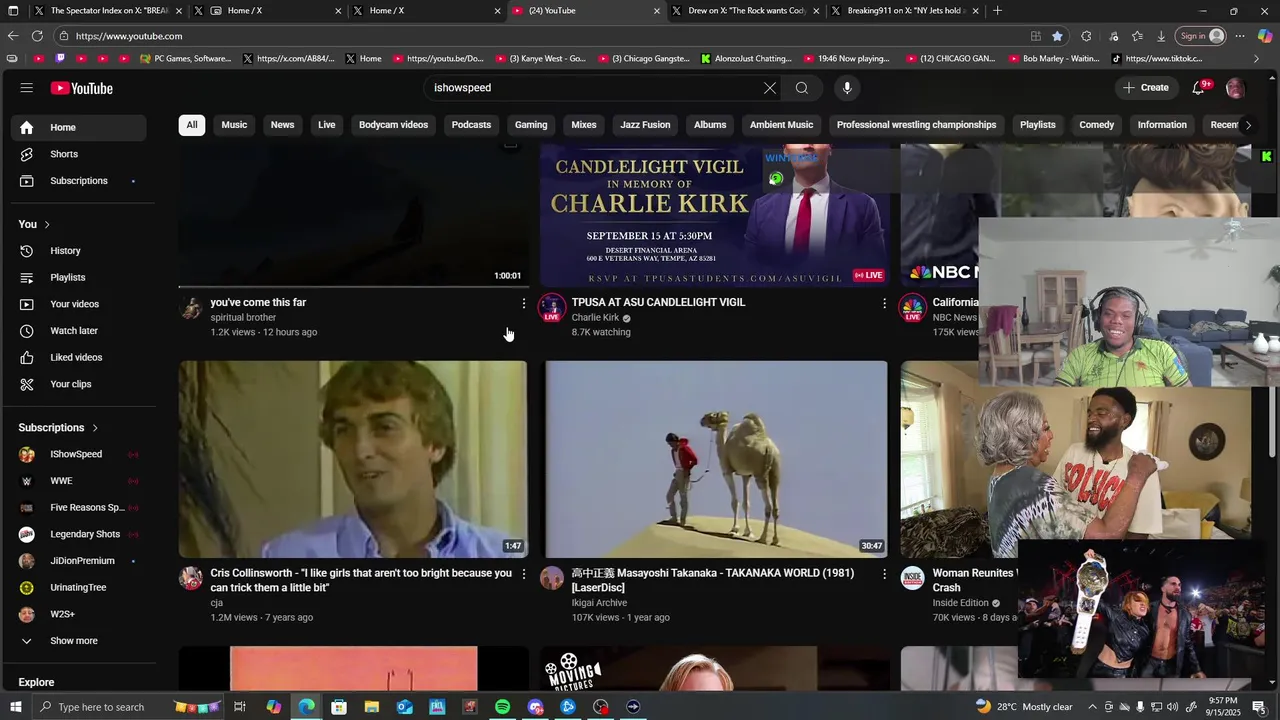
Task: Open the account avatar menu on YouTube
Action: 1235,88
